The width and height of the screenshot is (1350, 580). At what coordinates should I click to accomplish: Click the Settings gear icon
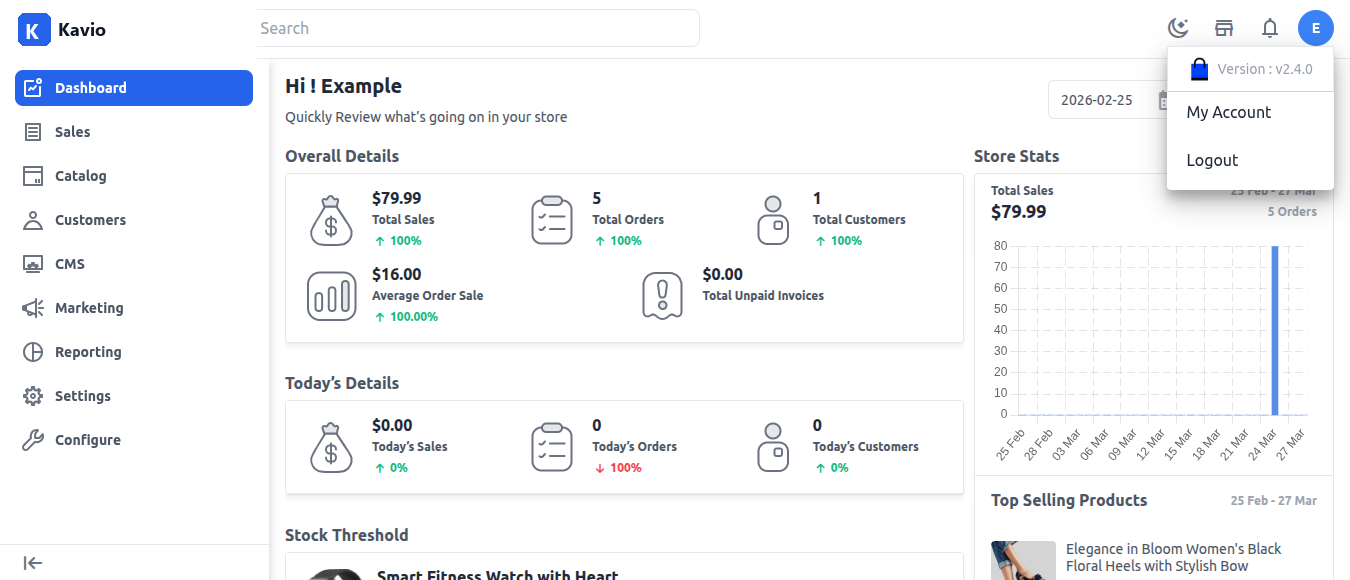point(33,396)
